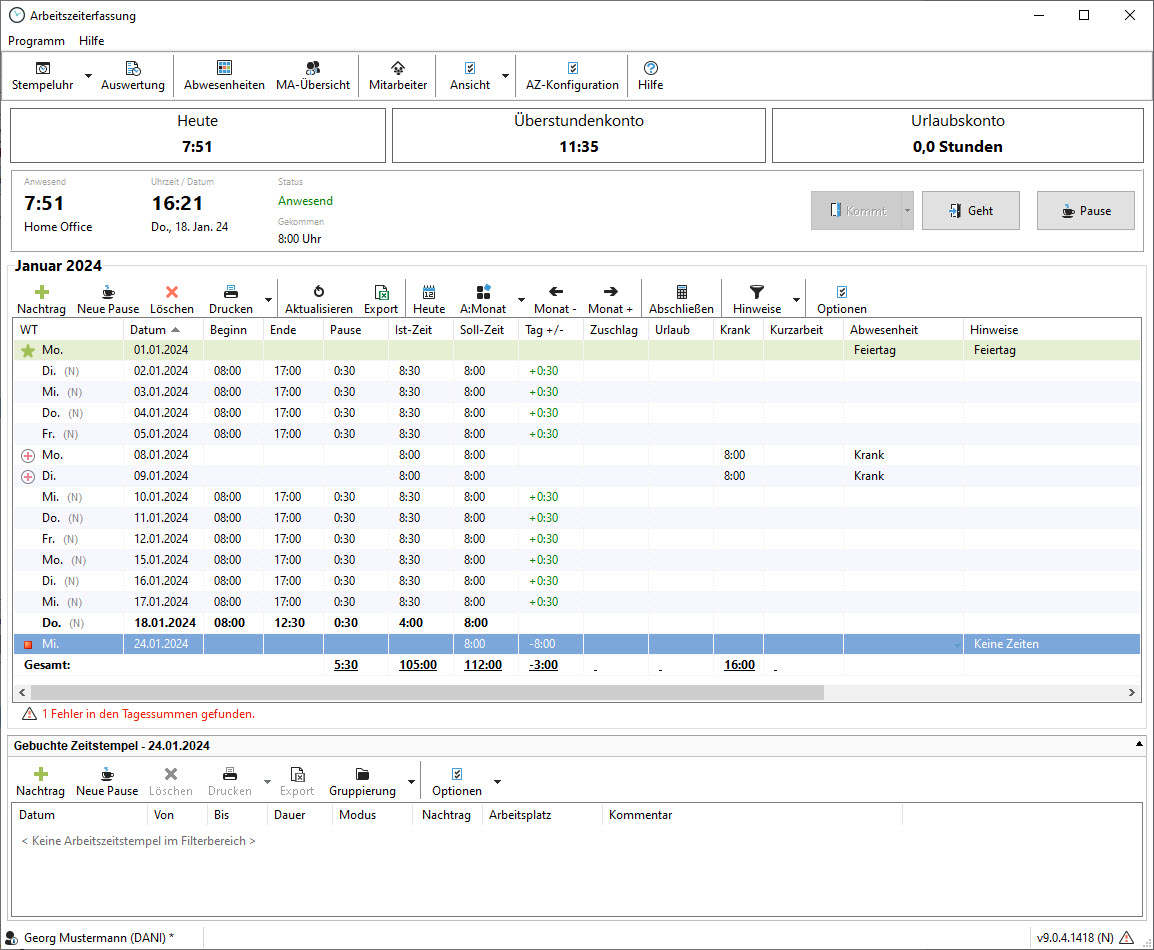Open the Programm menu
This screenshot has width=1154, height=950.
click(36, 41)
